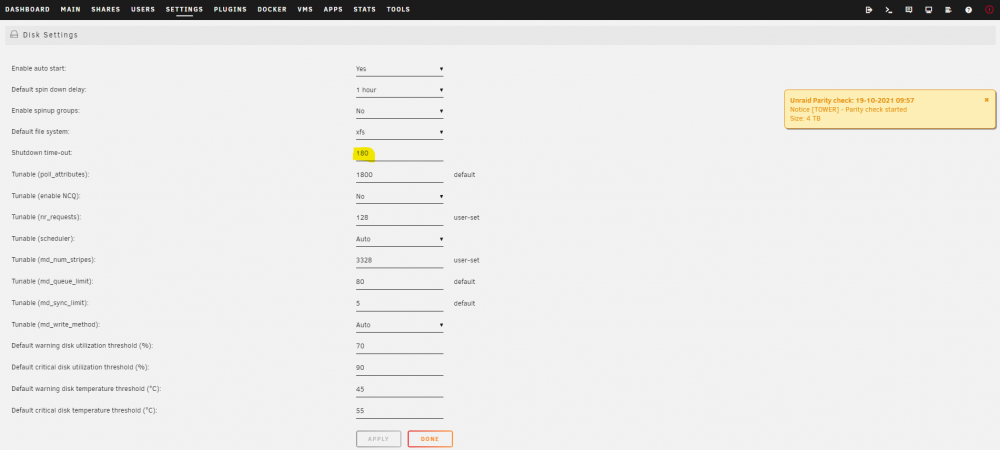Open the feedback icon in top bar

coord(908,10)
